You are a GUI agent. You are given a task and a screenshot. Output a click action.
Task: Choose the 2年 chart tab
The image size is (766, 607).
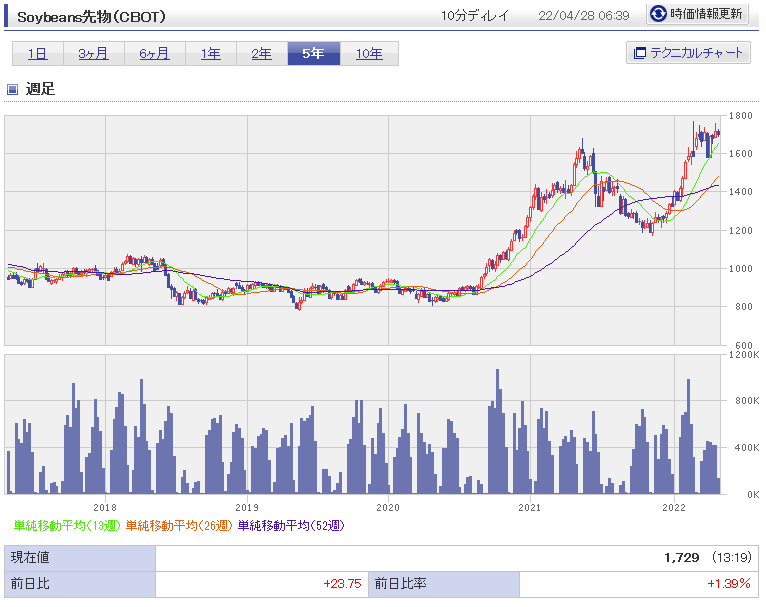(262, 53)
